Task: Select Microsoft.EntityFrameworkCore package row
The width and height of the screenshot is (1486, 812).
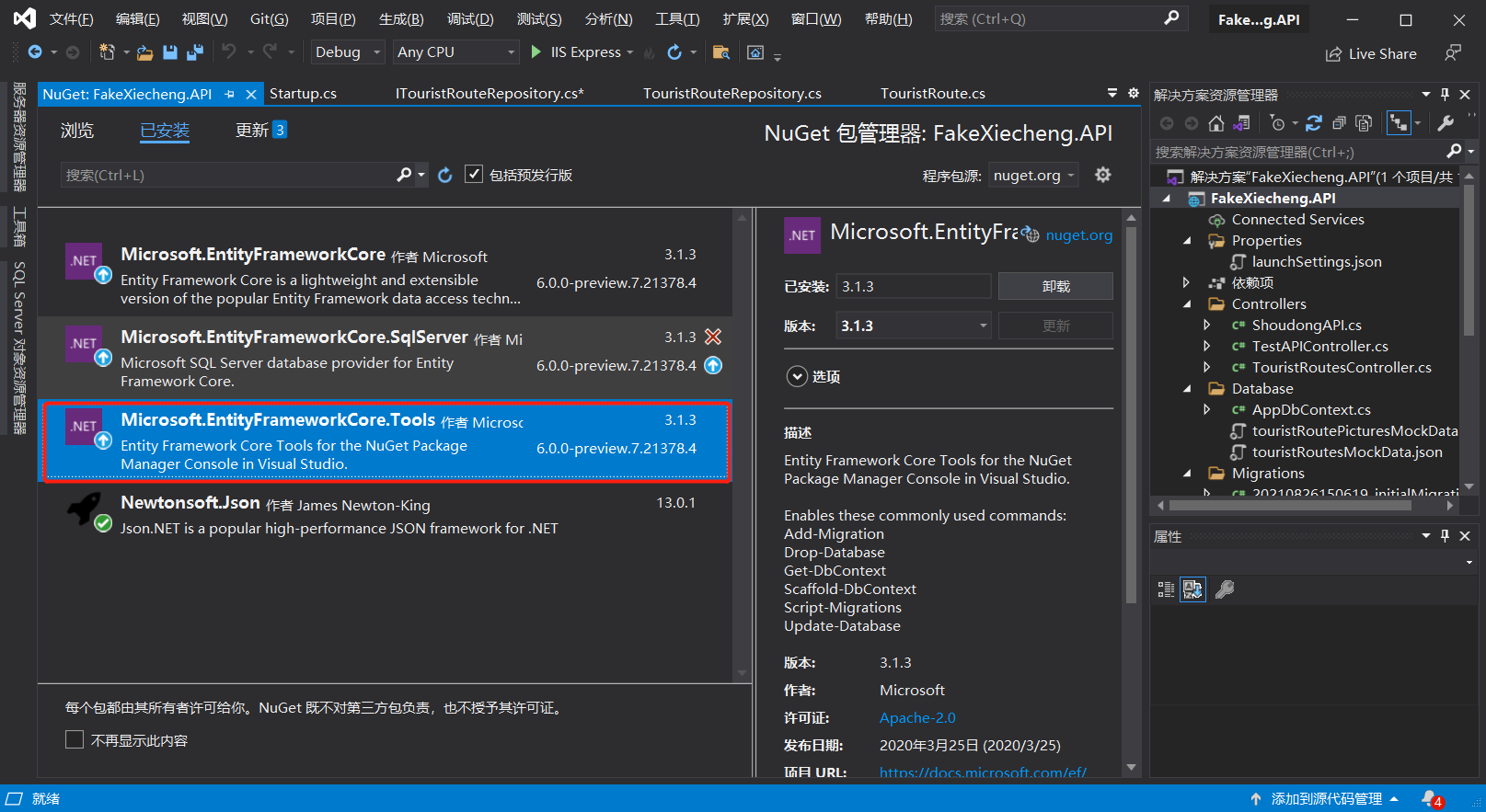Action: tap(385, 275)
